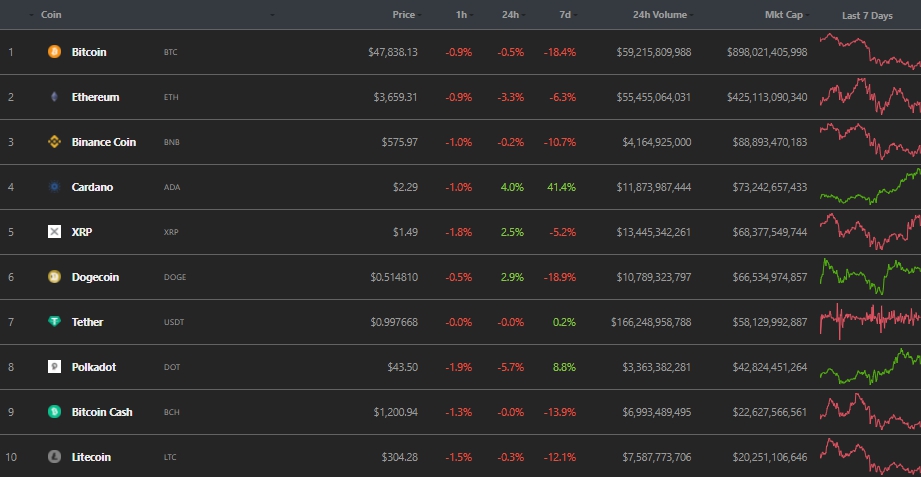Image resolution: width=921 pixels, height=477 pixels.
Task: Open the Bitcoin 7-day sparkline chart
Action: tap(869, 52)
